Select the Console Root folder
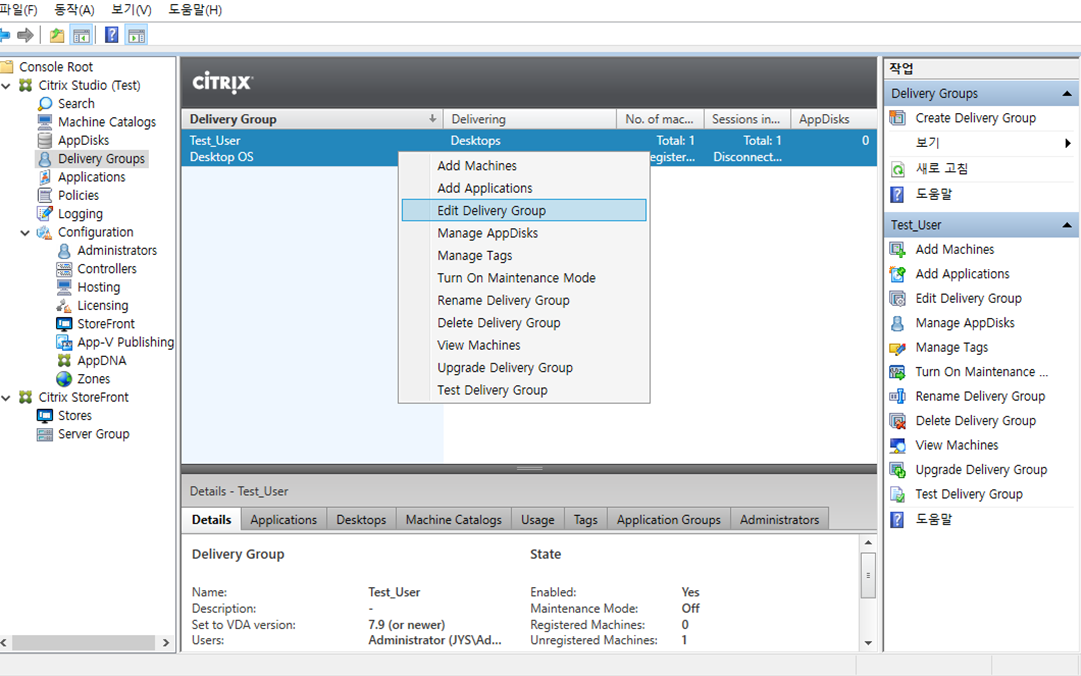 56,67
